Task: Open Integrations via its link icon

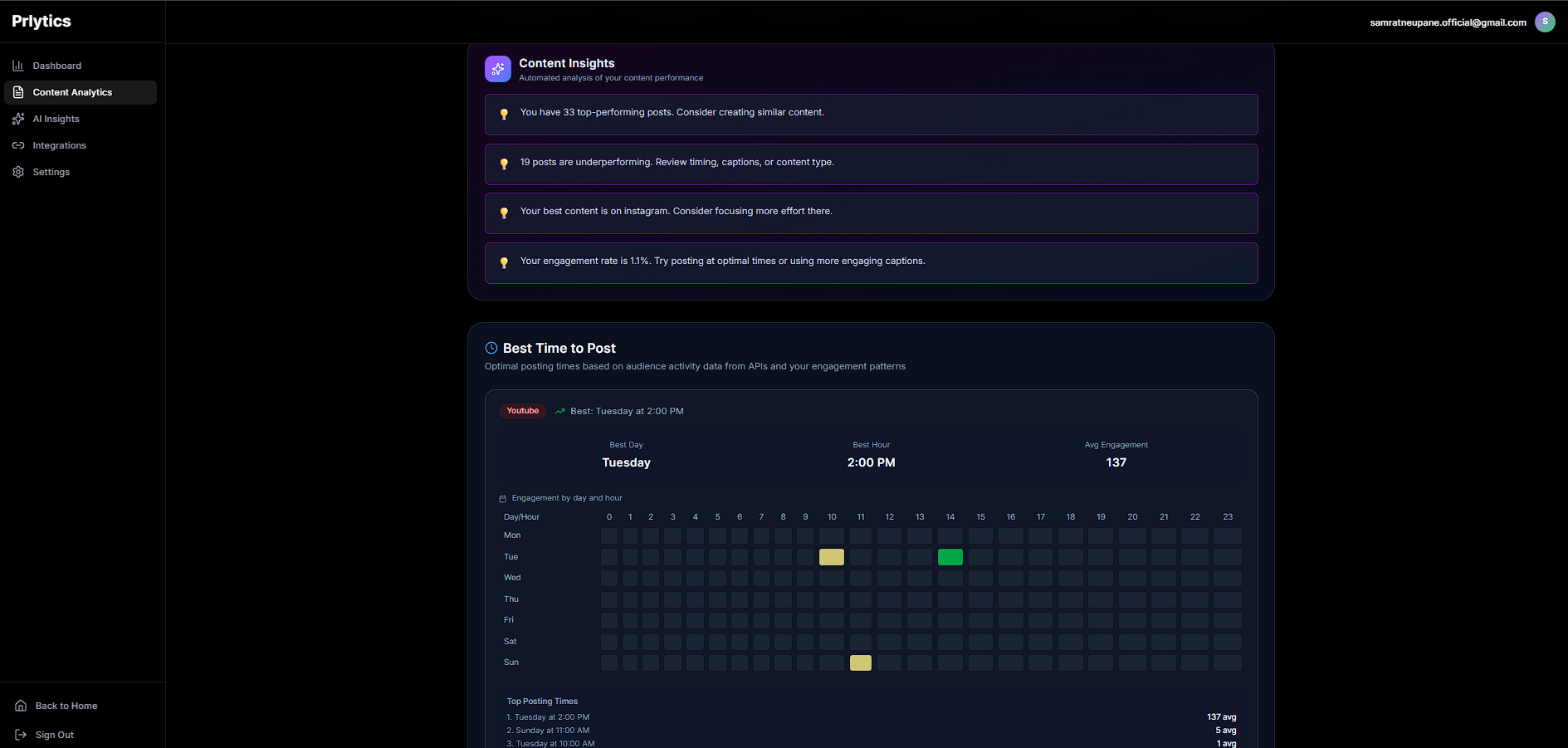Action: point(18,145)
